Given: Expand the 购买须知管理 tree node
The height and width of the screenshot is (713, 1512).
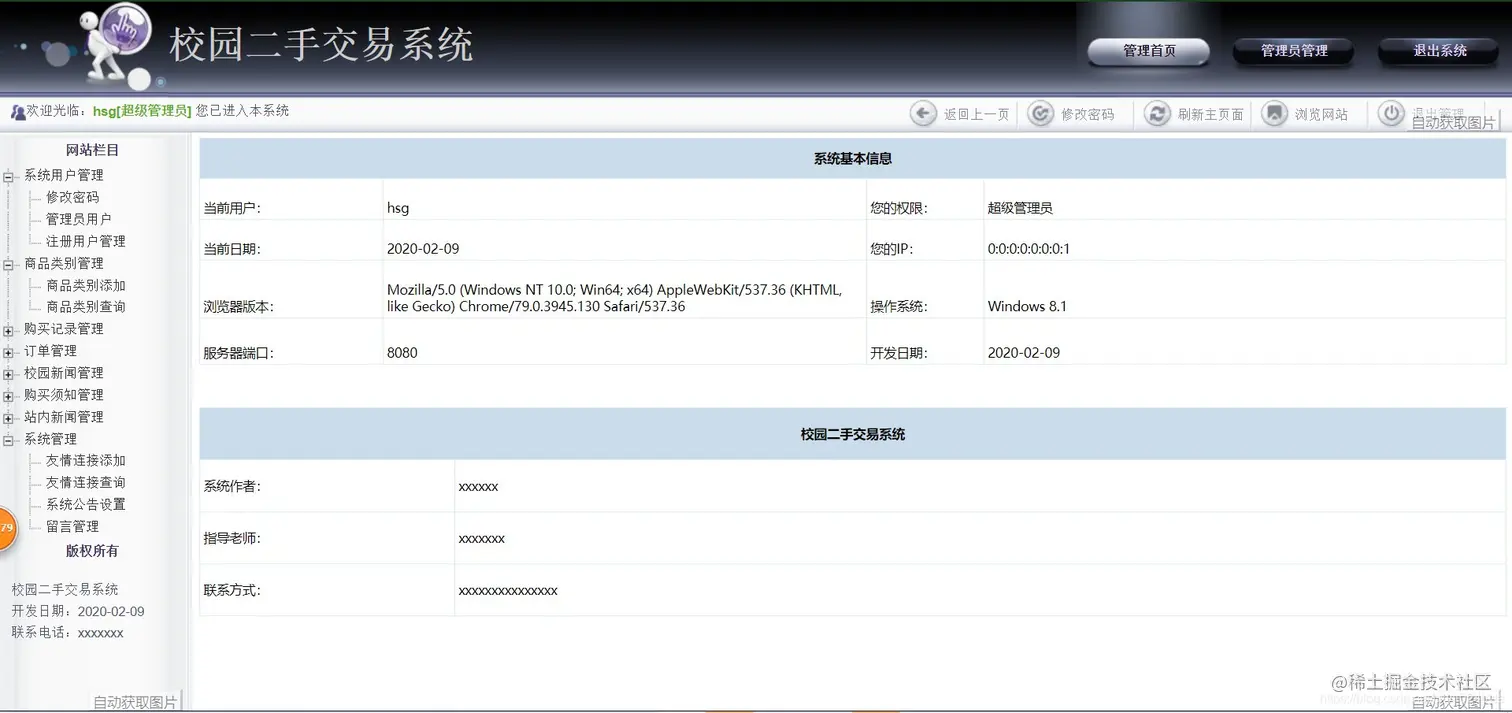Looking at the screenshot, I should pyautogui.click(x=8, y=396).
